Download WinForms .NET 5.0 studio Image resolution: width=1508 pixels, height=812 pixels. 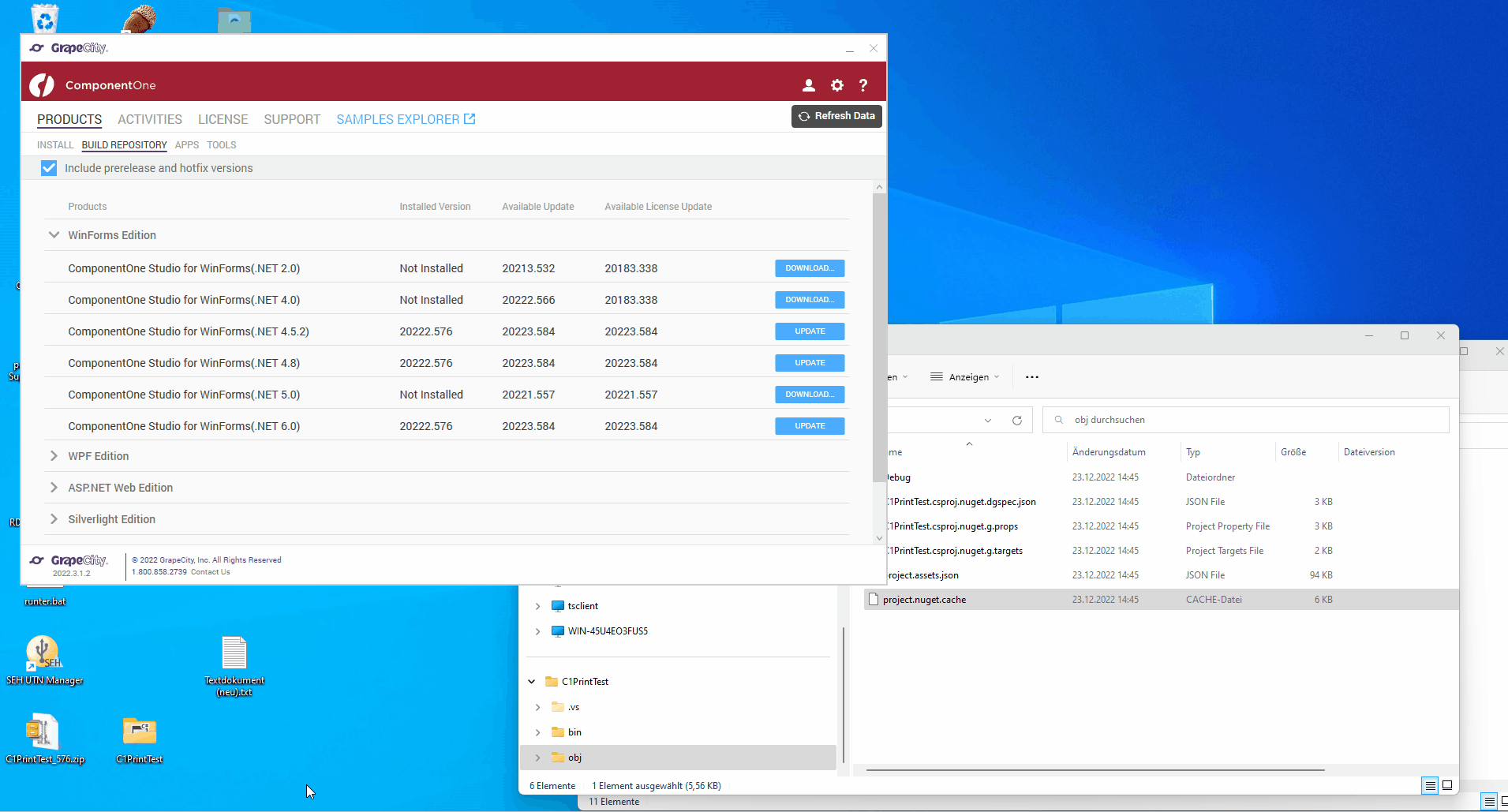pyautogui.click(x=810, y=395)
